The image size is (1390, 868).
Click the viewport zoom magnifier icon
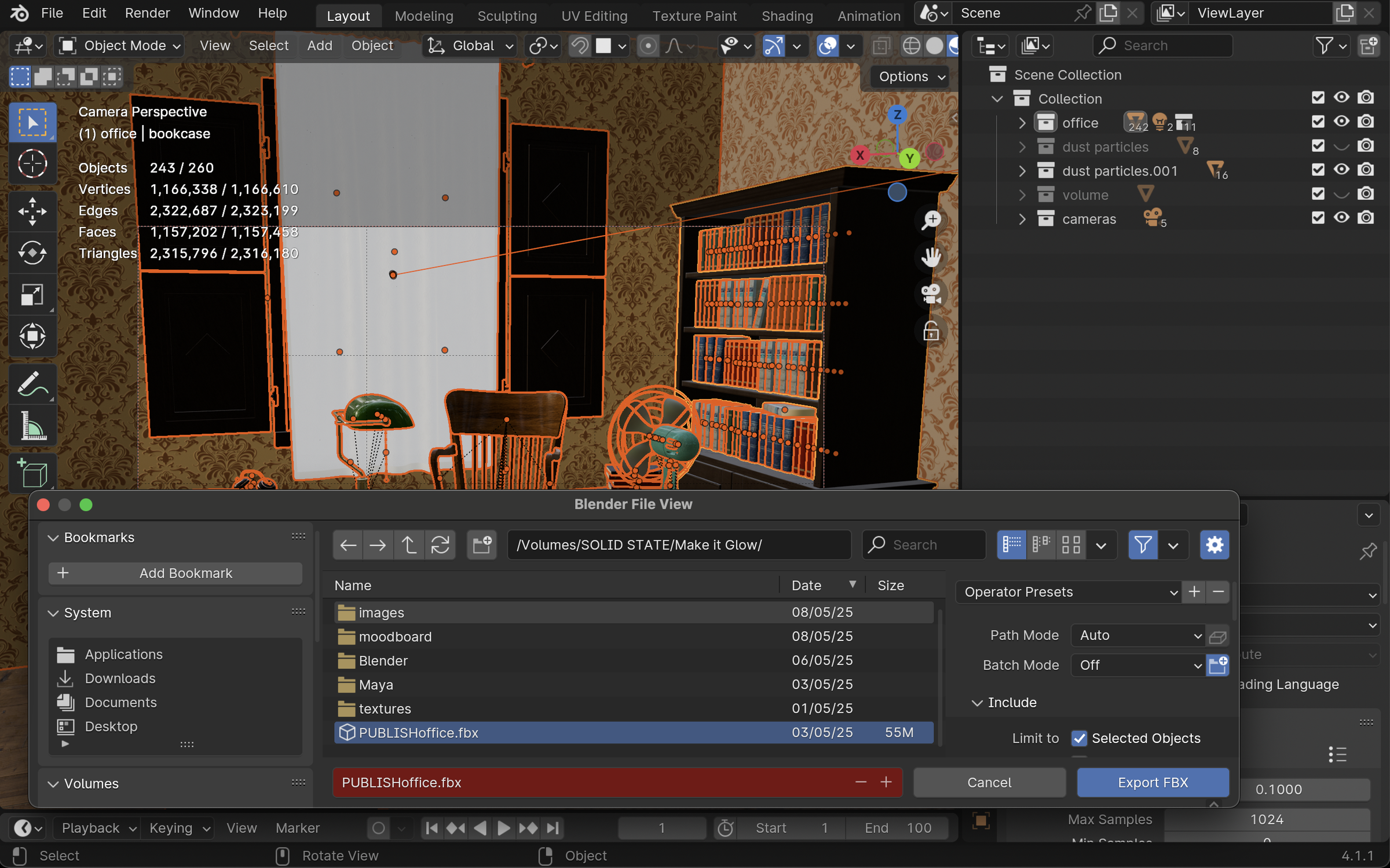coord(931,221)
